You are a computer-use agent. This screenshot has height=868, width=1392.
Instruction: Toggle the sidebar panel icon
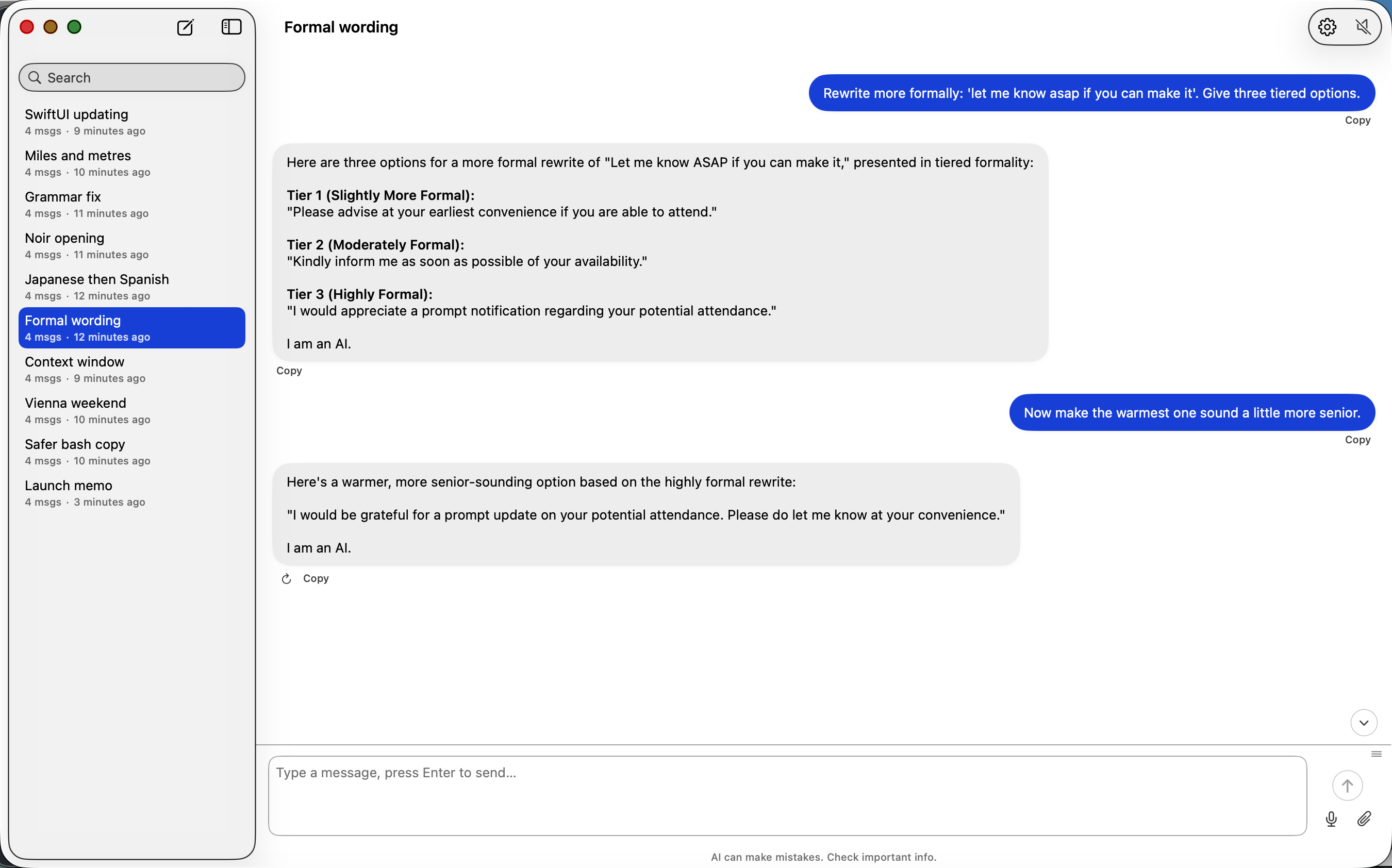231,27
